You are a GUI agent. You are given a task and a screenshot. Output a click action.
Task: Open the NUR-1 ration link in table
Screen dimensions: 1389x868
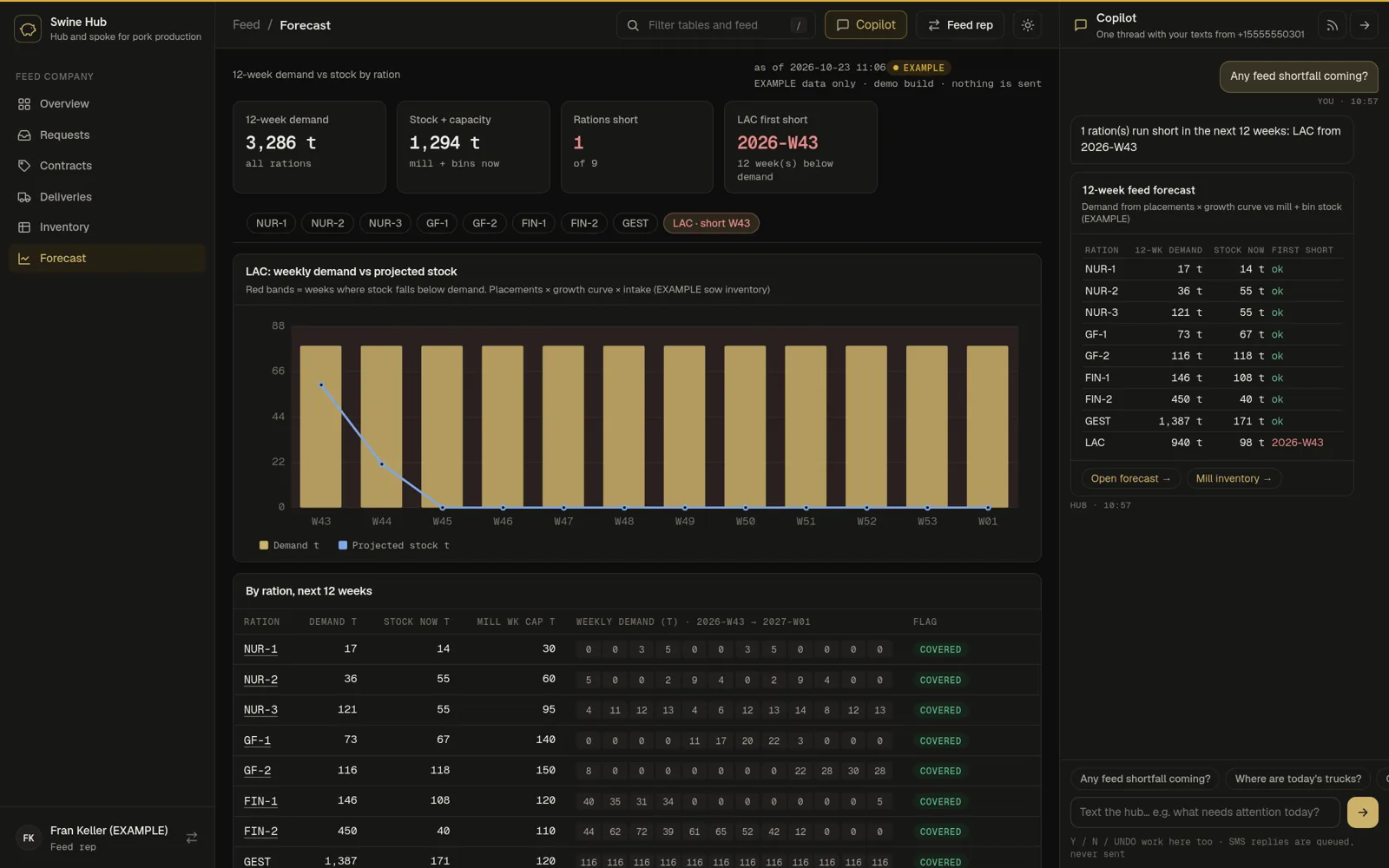pos(260,649)
